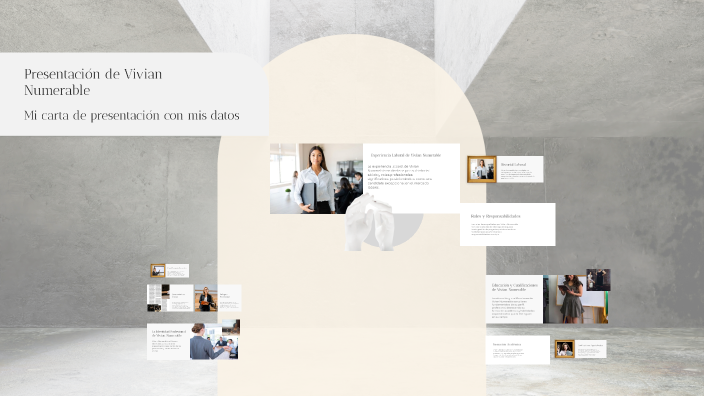
Task: Open the 'Experiencia Laboral de Vivian Numerable' text card
Action: (411, 178)
